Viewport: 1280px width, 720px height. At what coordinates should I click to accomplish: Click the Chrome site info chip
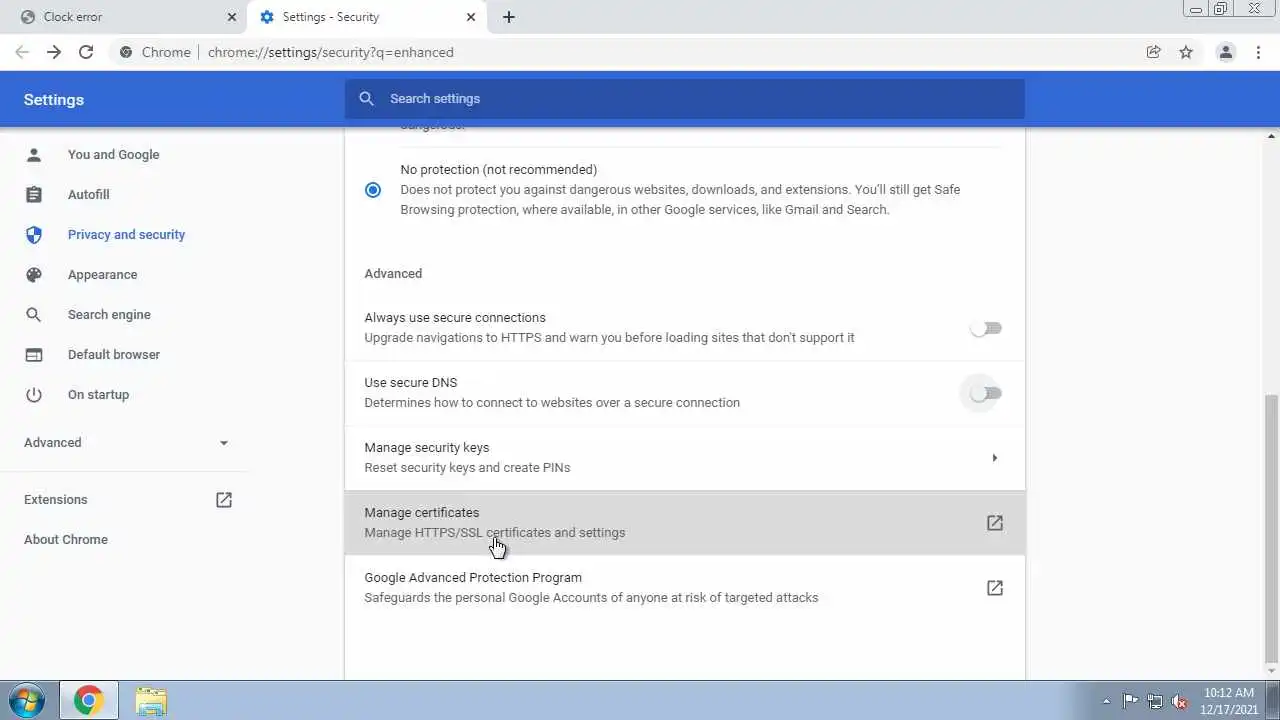coord(155,52)
